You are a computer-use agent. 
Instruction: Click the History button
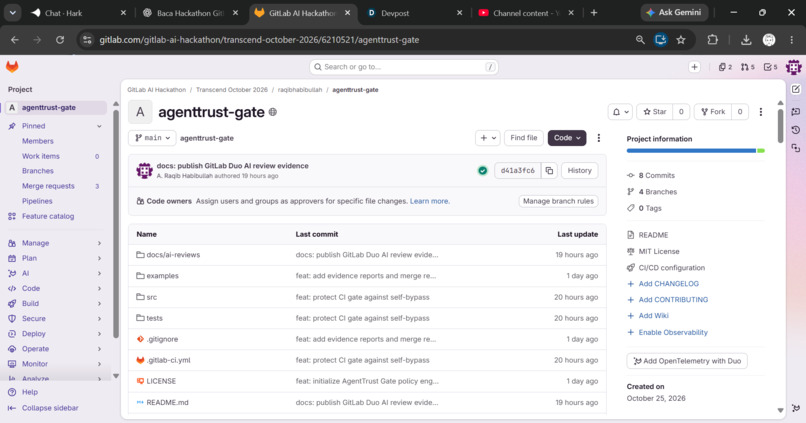click(579, 171)
